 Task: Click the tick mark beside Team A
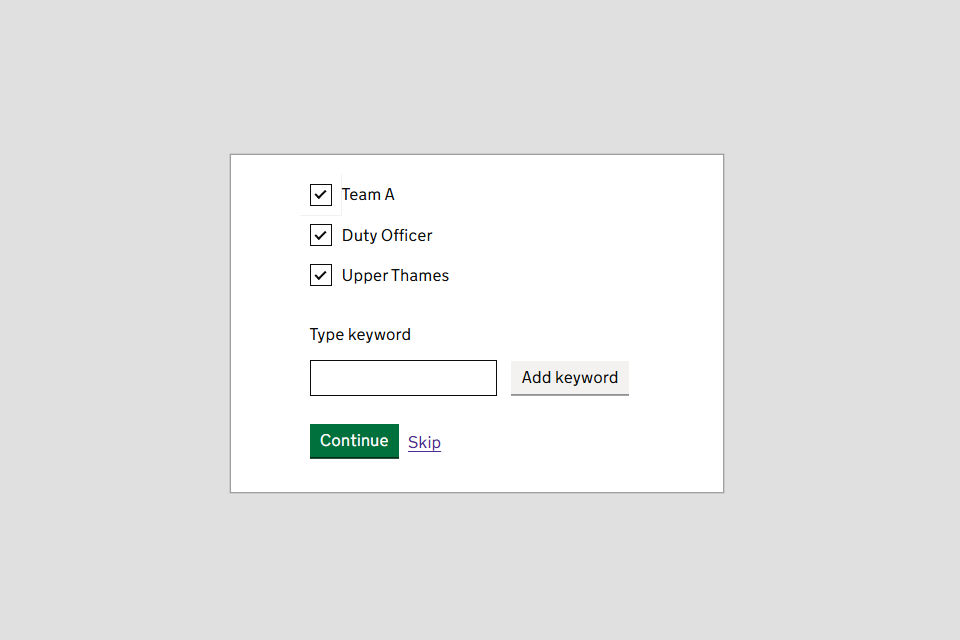tap(321, 195)
